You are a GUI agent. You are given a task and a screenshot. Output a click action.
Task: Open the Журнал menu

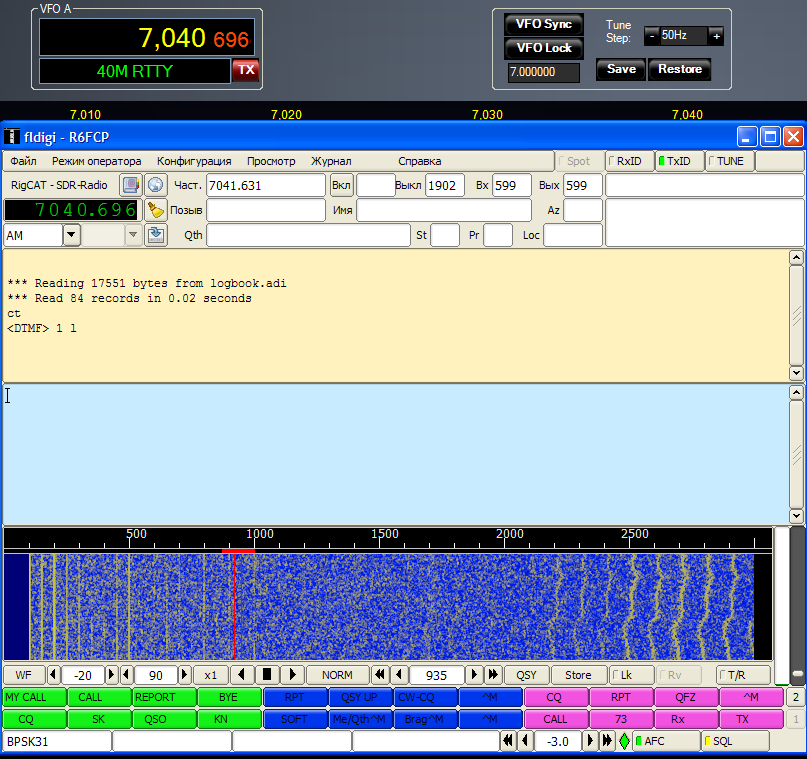tap(331, 161)
